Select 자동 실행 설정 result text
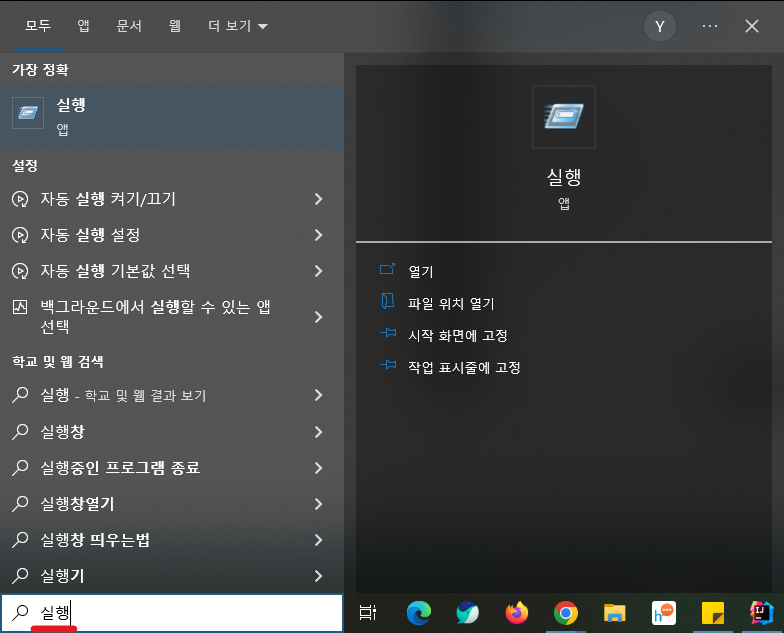Screen dimensions: 784x633 coord(90,235)
